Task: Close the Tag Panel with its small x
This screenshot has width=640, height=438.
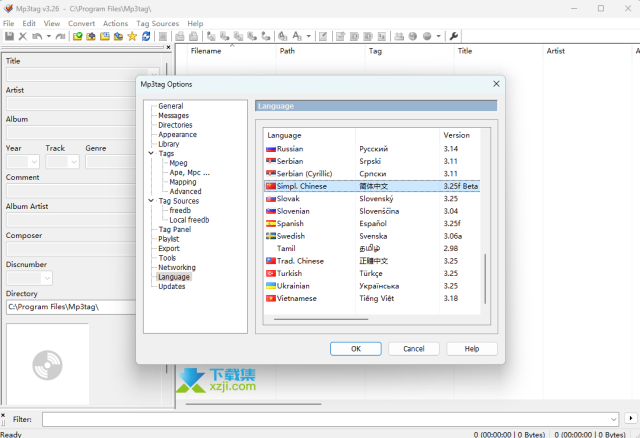Action: [x=168, y=47]
